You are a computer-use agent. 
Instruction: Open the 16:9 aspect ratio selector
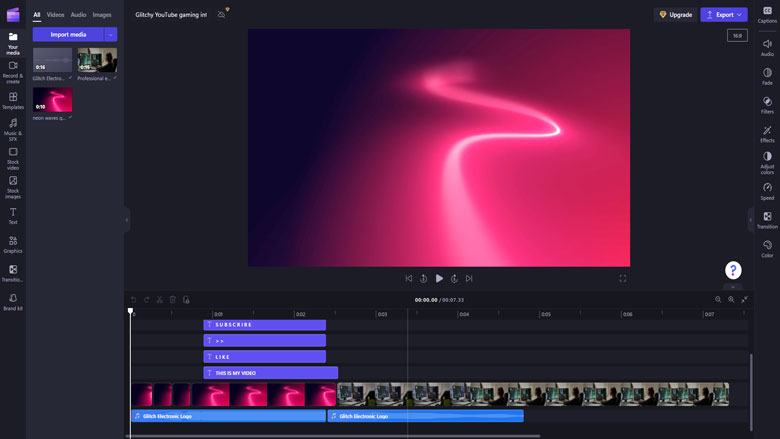click(x=737, y=36)
